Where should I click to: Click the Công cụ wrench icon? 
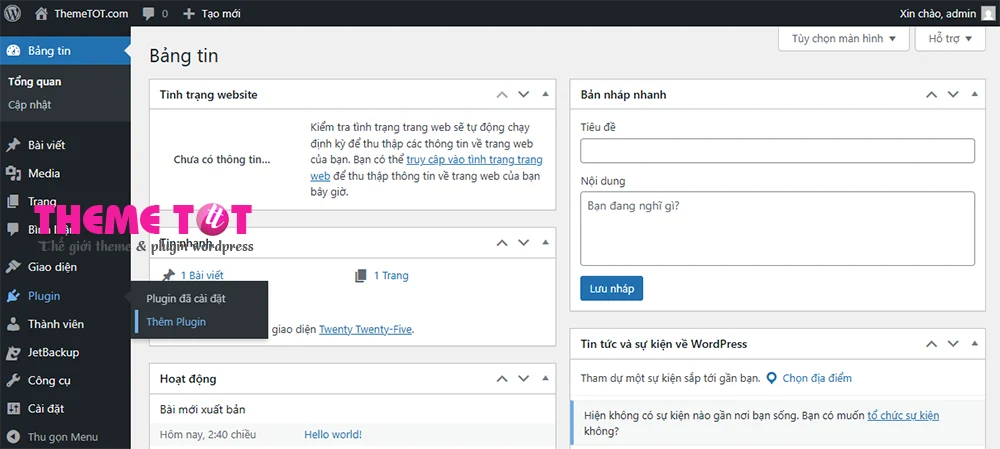click(13, 381)
